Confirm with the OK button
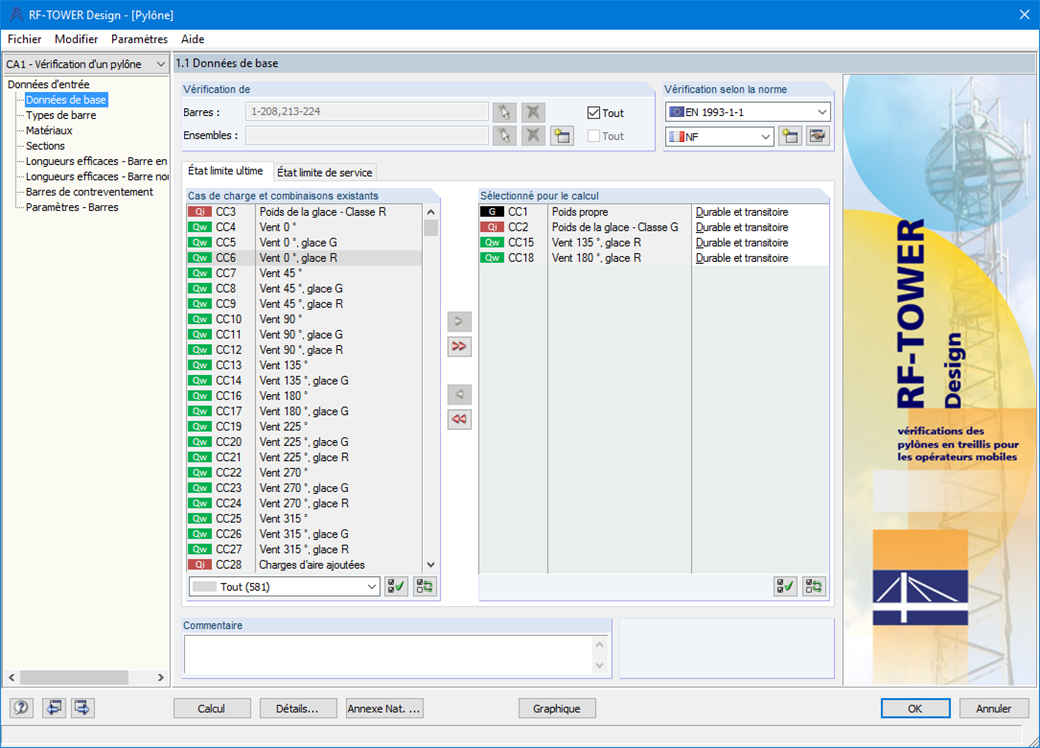Viewport: 1040px width, 748px height. coord(915,708)
